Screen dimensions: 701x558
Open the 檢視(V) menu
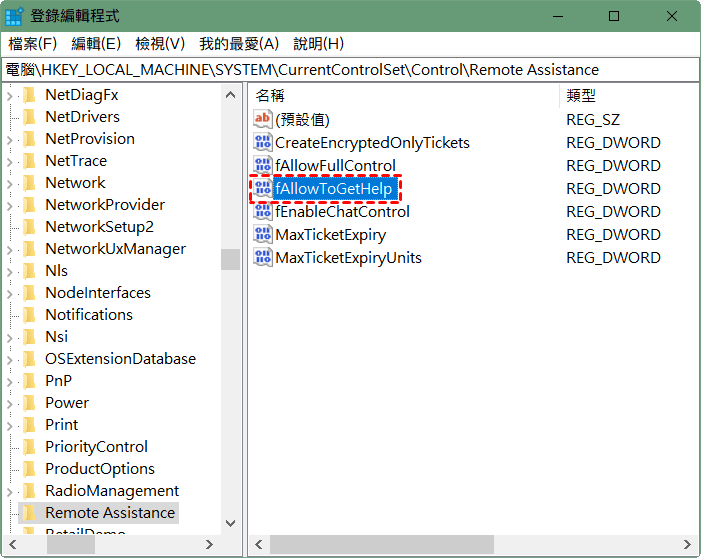point(160,44)
